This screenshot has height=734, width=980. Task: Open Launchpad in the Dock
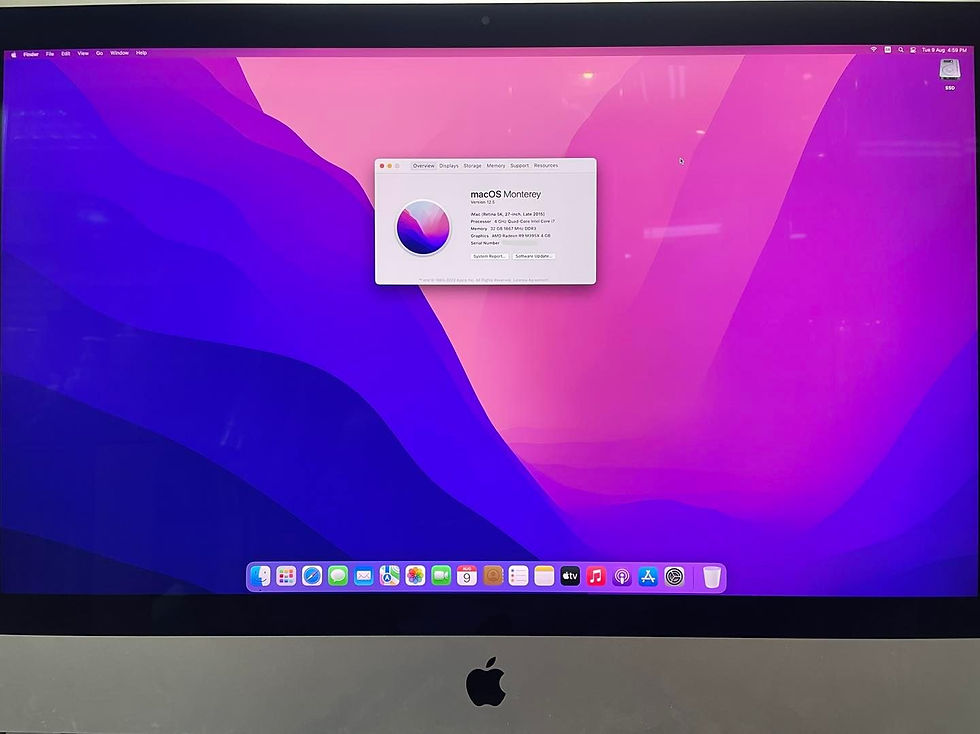coord(286,576)
